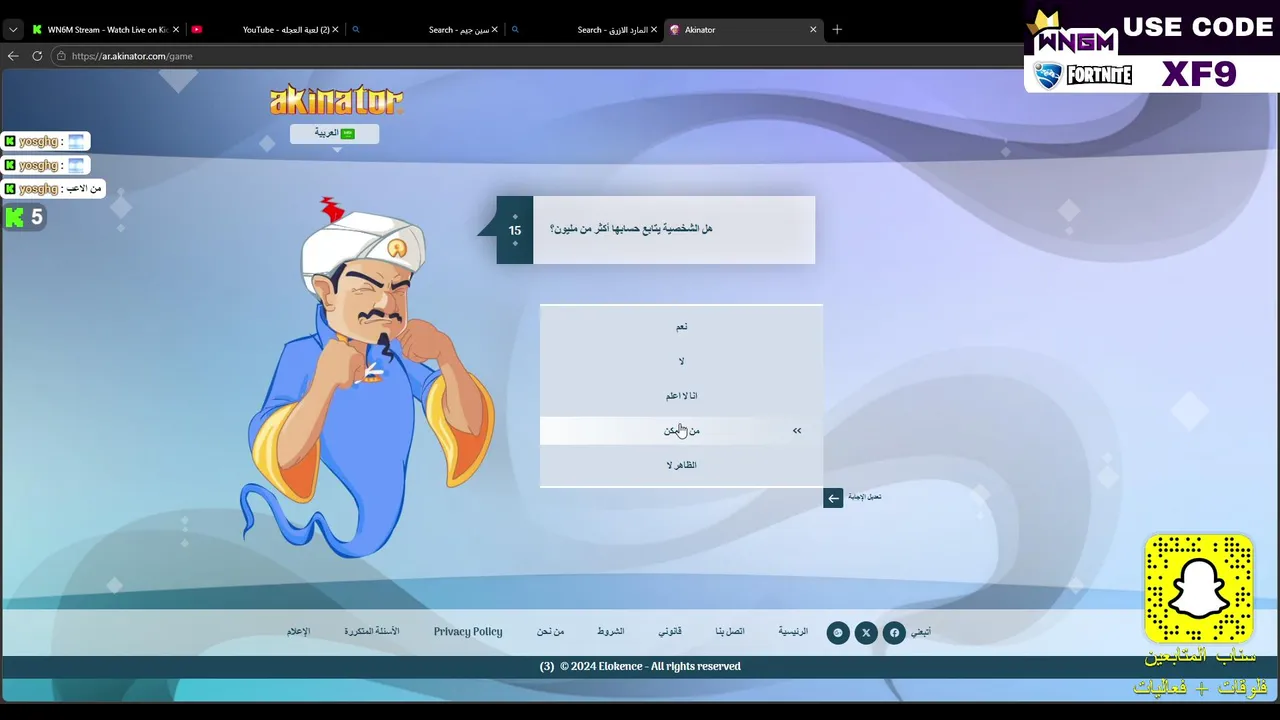
Task: Click the question number 15 badge
Action: (515, 230)
